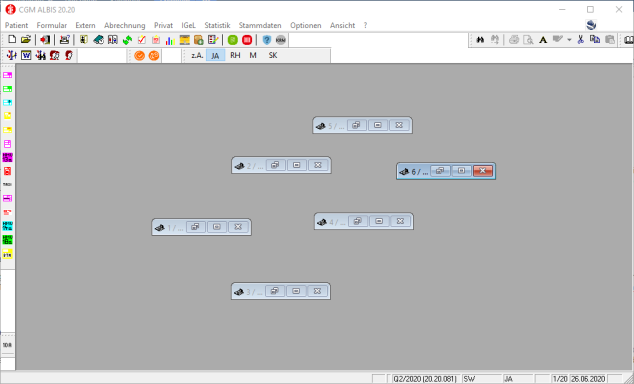Click the yellow cabinet archive toolbar icon
This screenshot has height=384, width=634.
185,40
